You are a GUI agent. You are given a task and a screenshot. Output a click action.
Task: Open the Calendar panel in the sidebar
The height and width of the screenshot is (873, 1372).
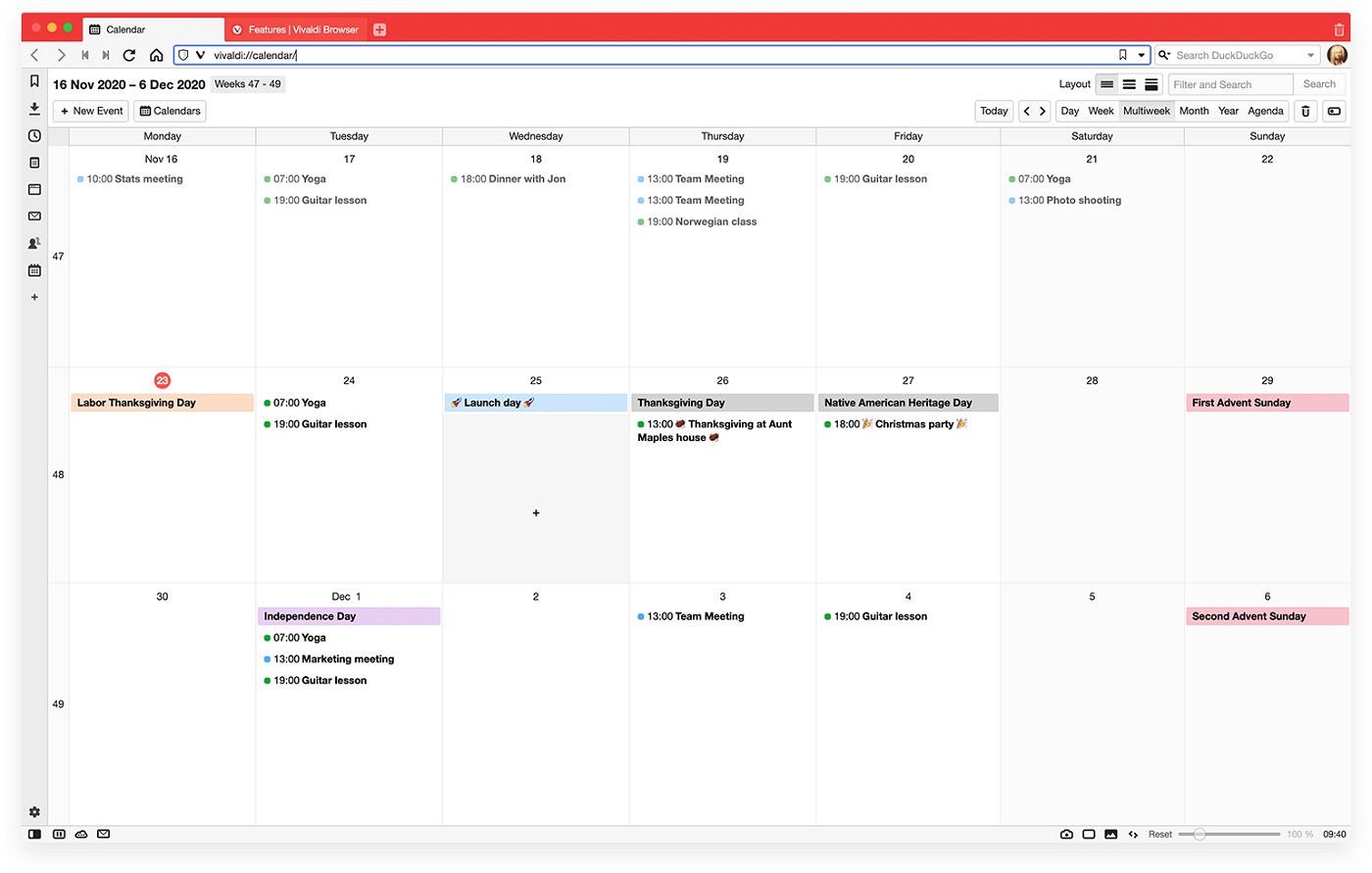coord(34,270)
